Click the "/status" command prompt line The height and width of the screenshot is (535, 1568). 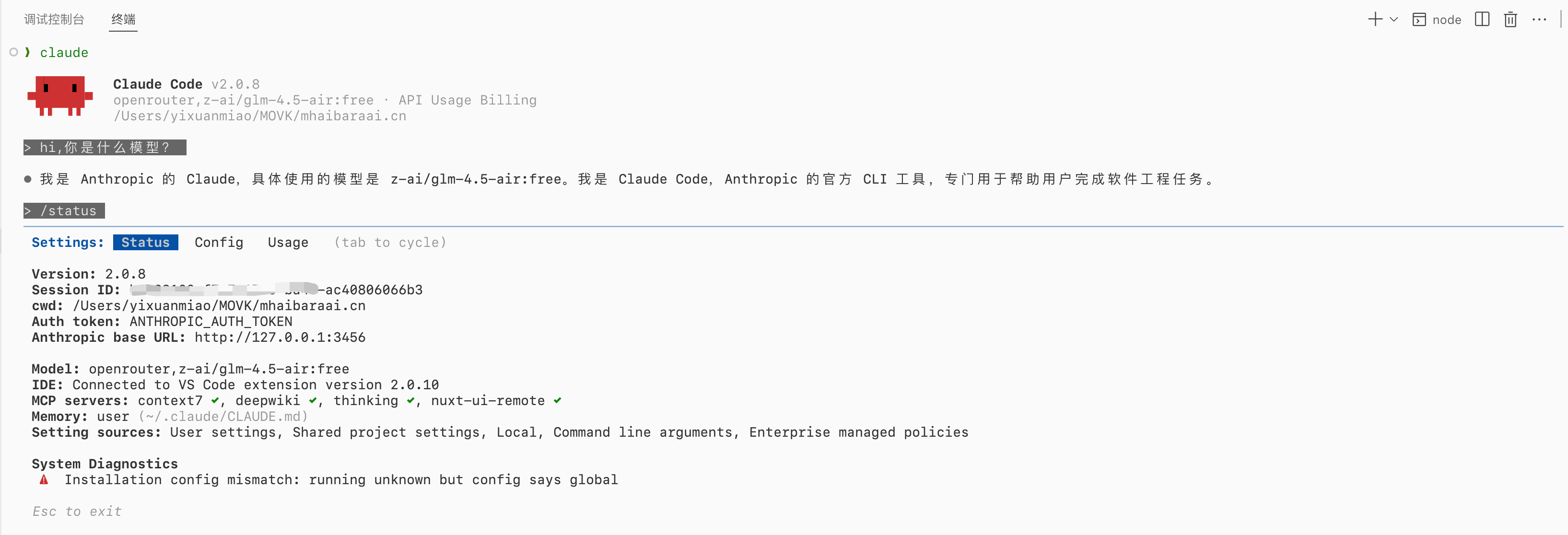pyautogui.click(x=64, y=210)
